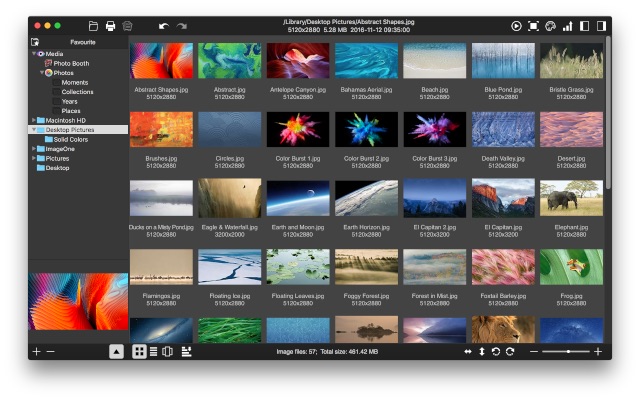640x400 pixels.
Task: Increase thumbnail size with the plus icon
Action: (x=598, y=351)
